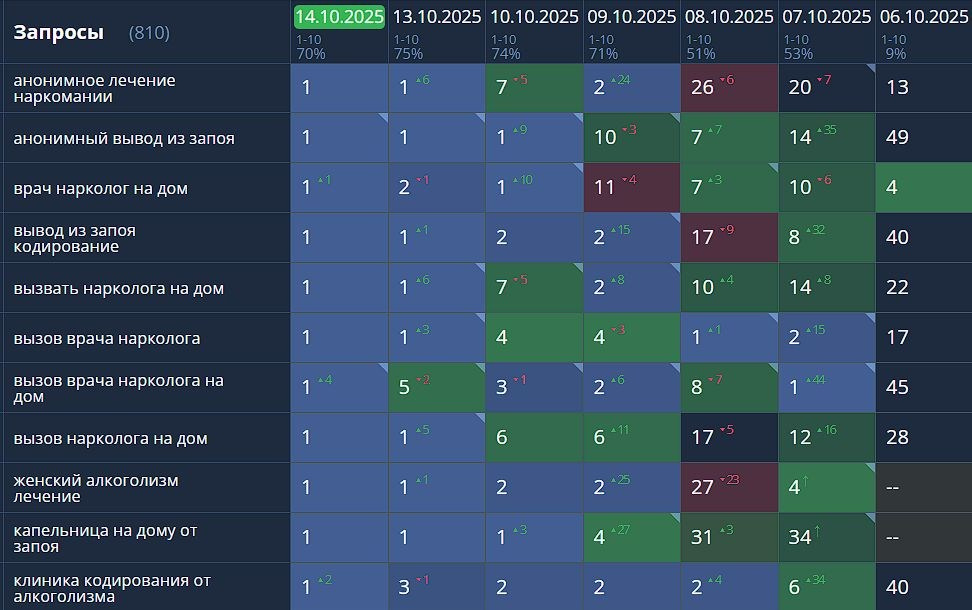Click position 49 for анонимный вывод из запоя

tap(897, 138)
